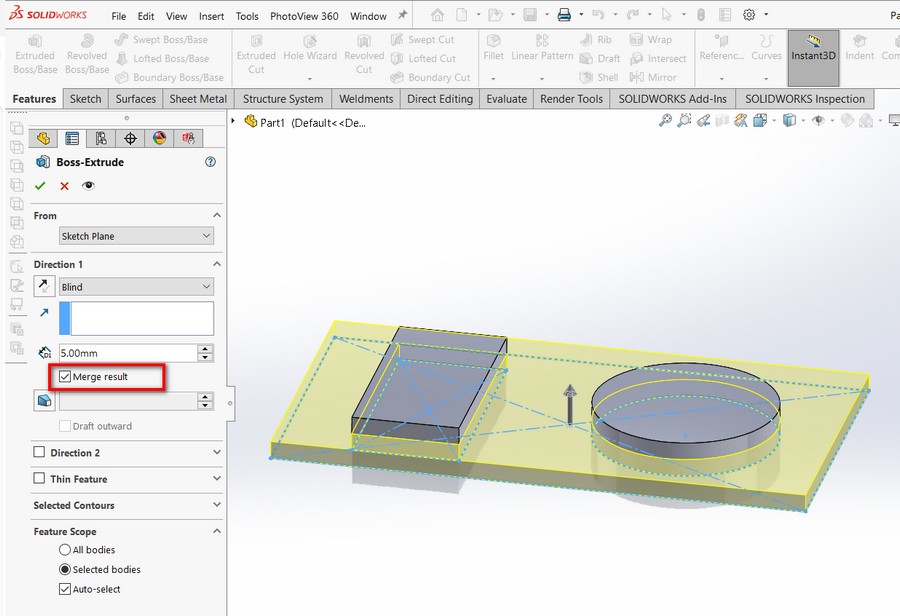This screenshot has height=616, width=900.
Task: Click the Intersect button
Action: [658, 58]
